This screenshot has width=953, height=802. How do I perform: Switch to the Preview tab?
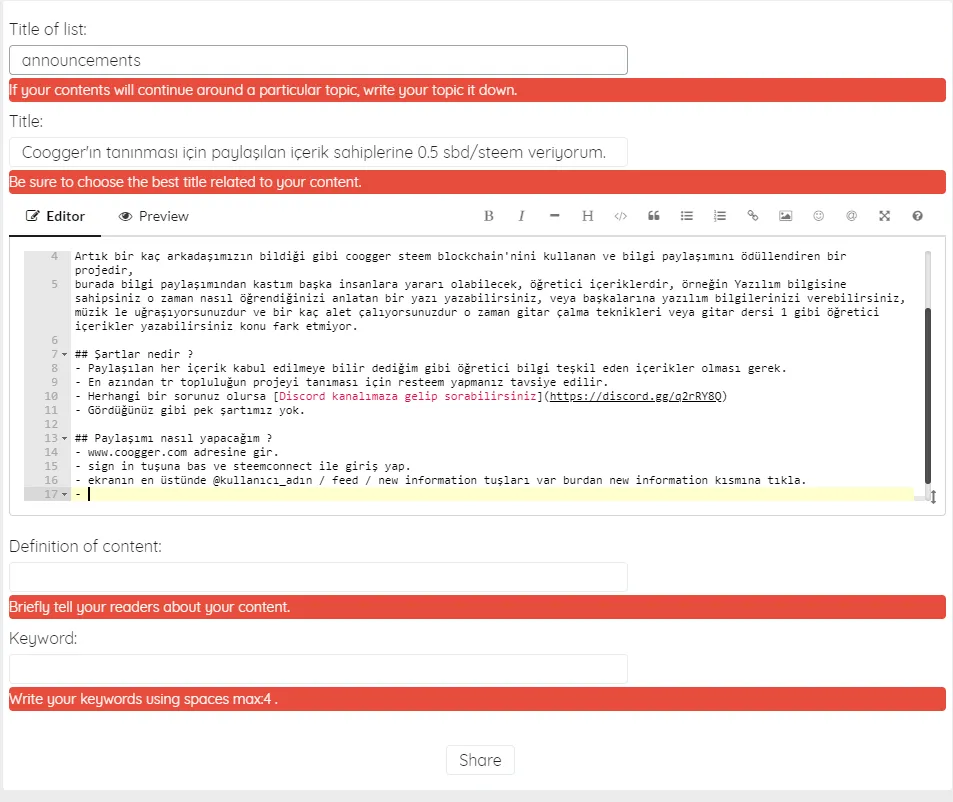(154, 217)
